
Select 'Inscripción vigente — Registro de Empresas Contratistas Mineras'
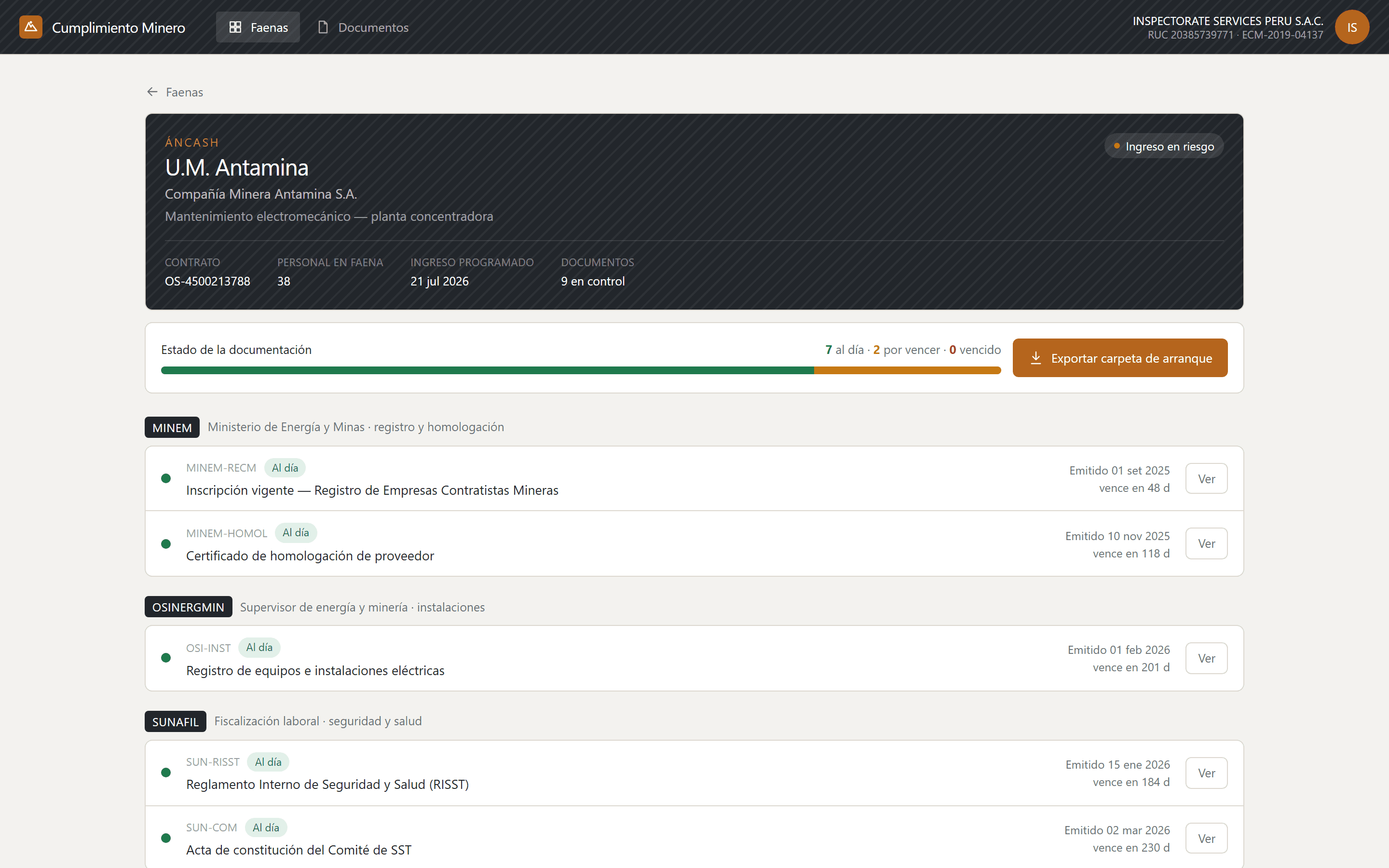point(372,490)
